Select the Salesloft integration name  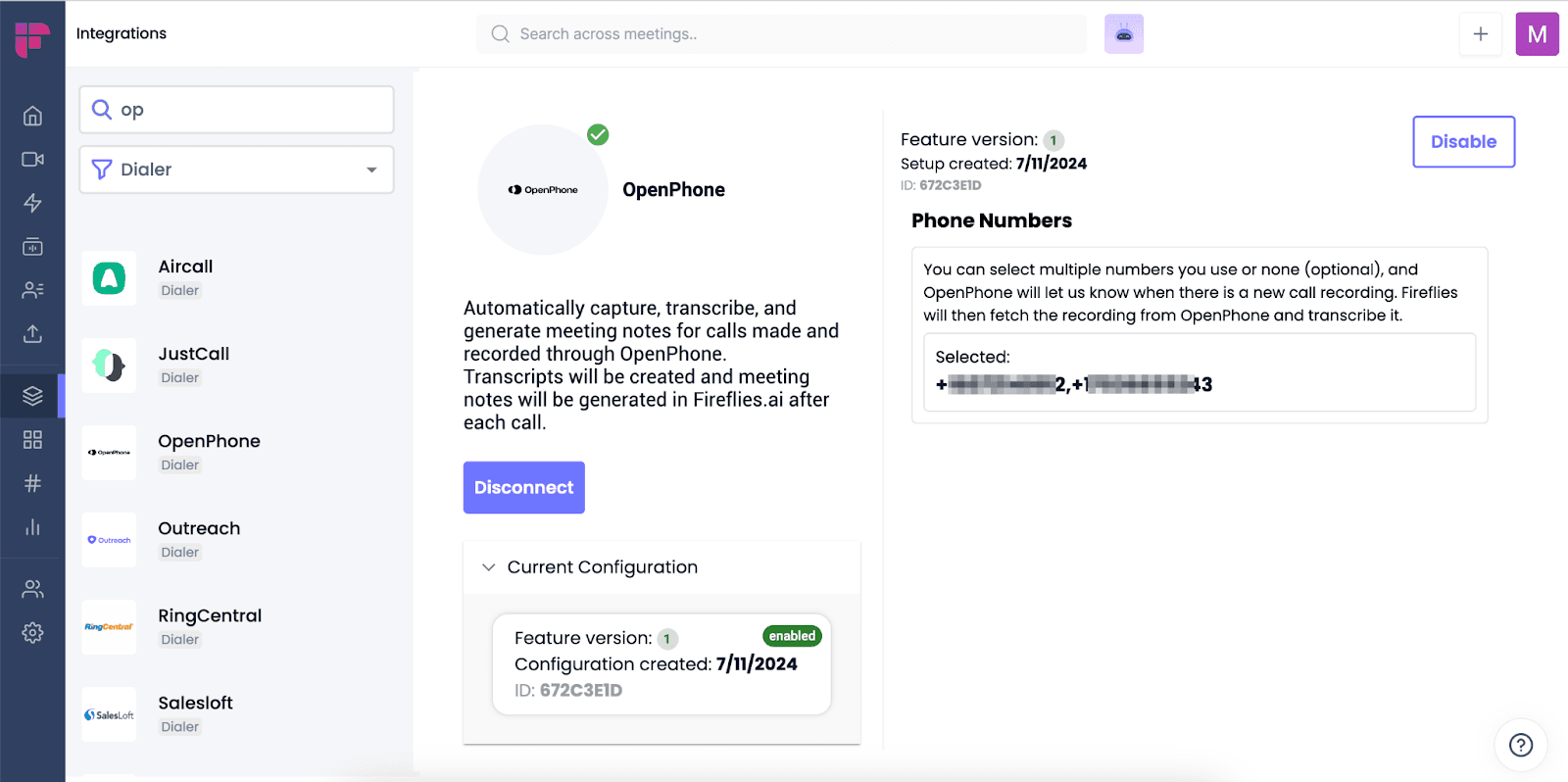pyautogui.click(x=196, y=703)
